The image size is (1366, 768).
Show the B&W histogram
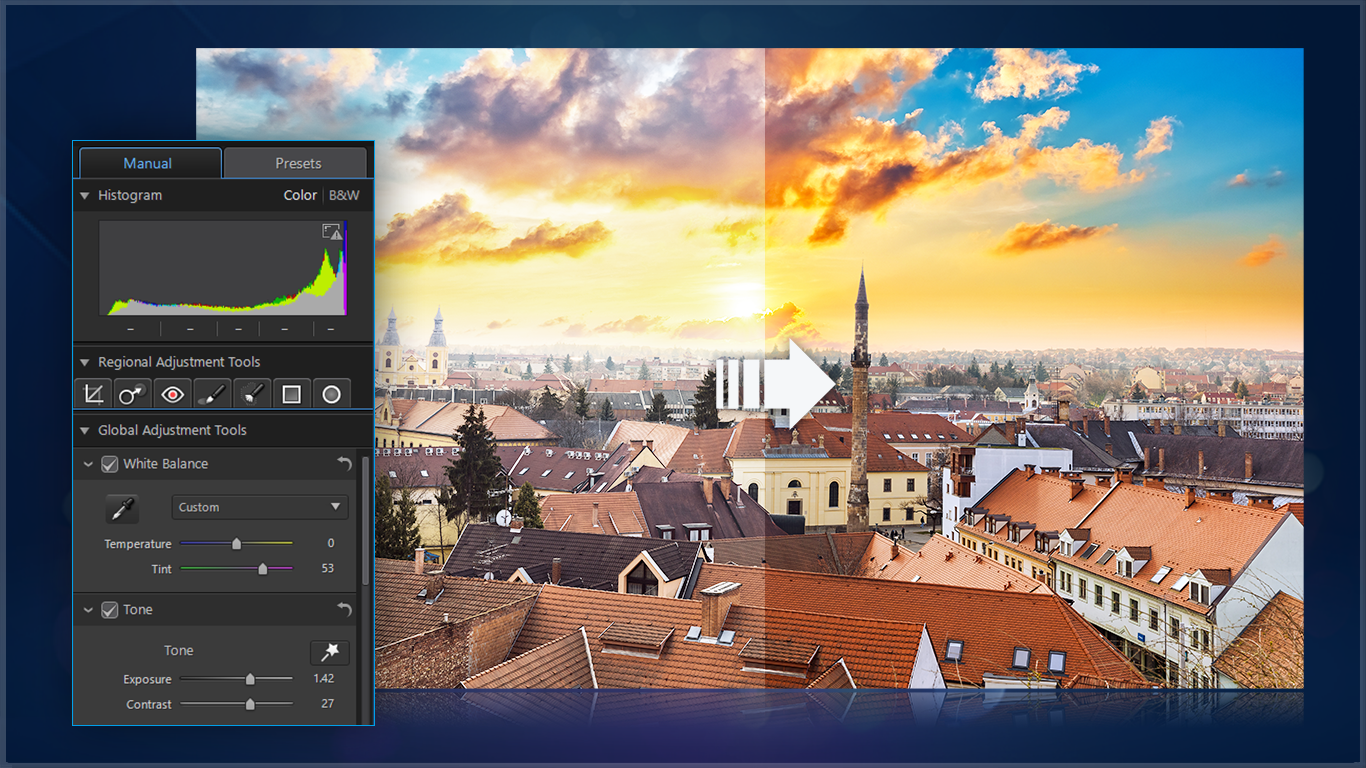tap(344, 195)
